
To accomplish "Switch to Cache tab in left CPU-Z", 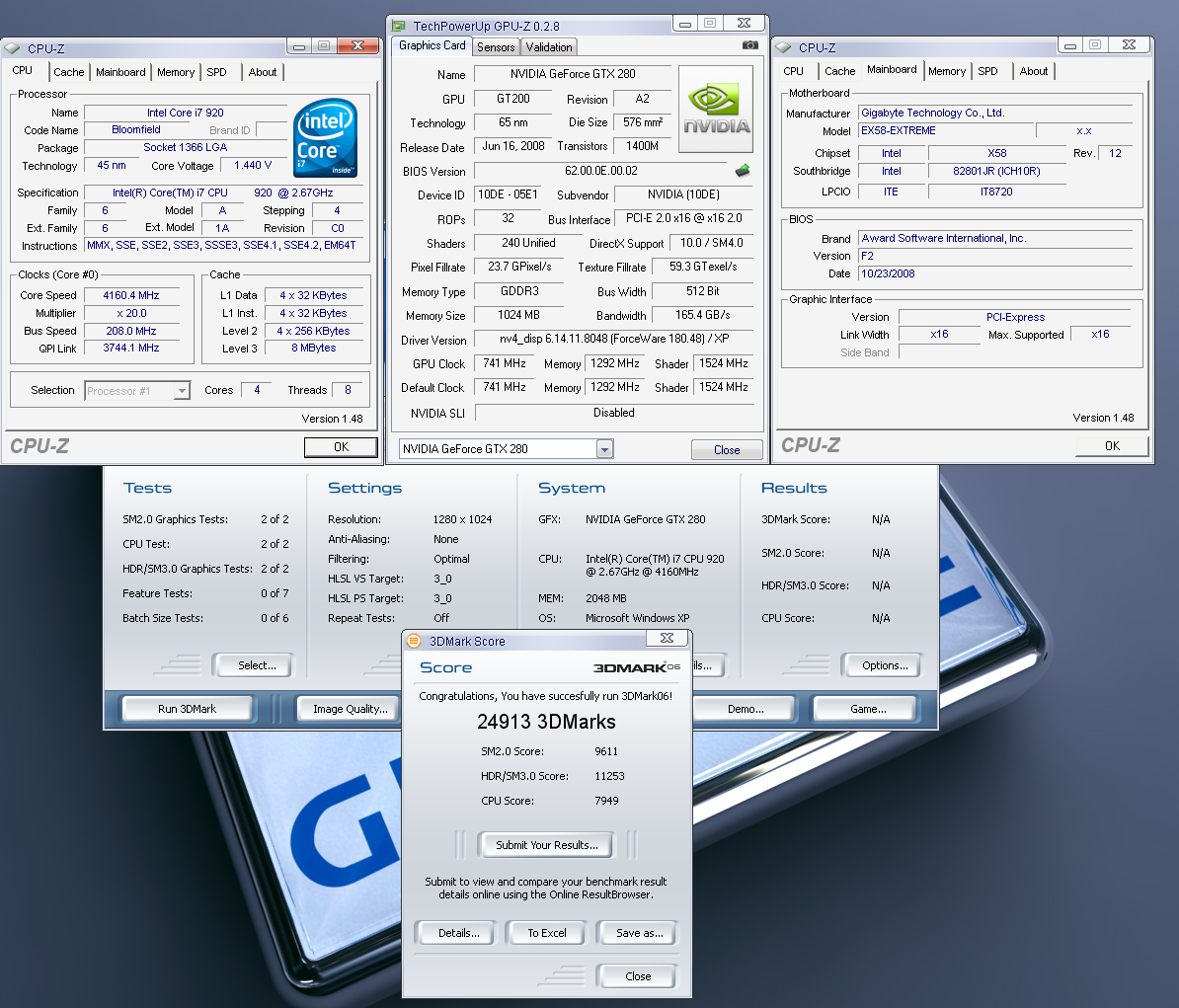I will pos(68,72).
